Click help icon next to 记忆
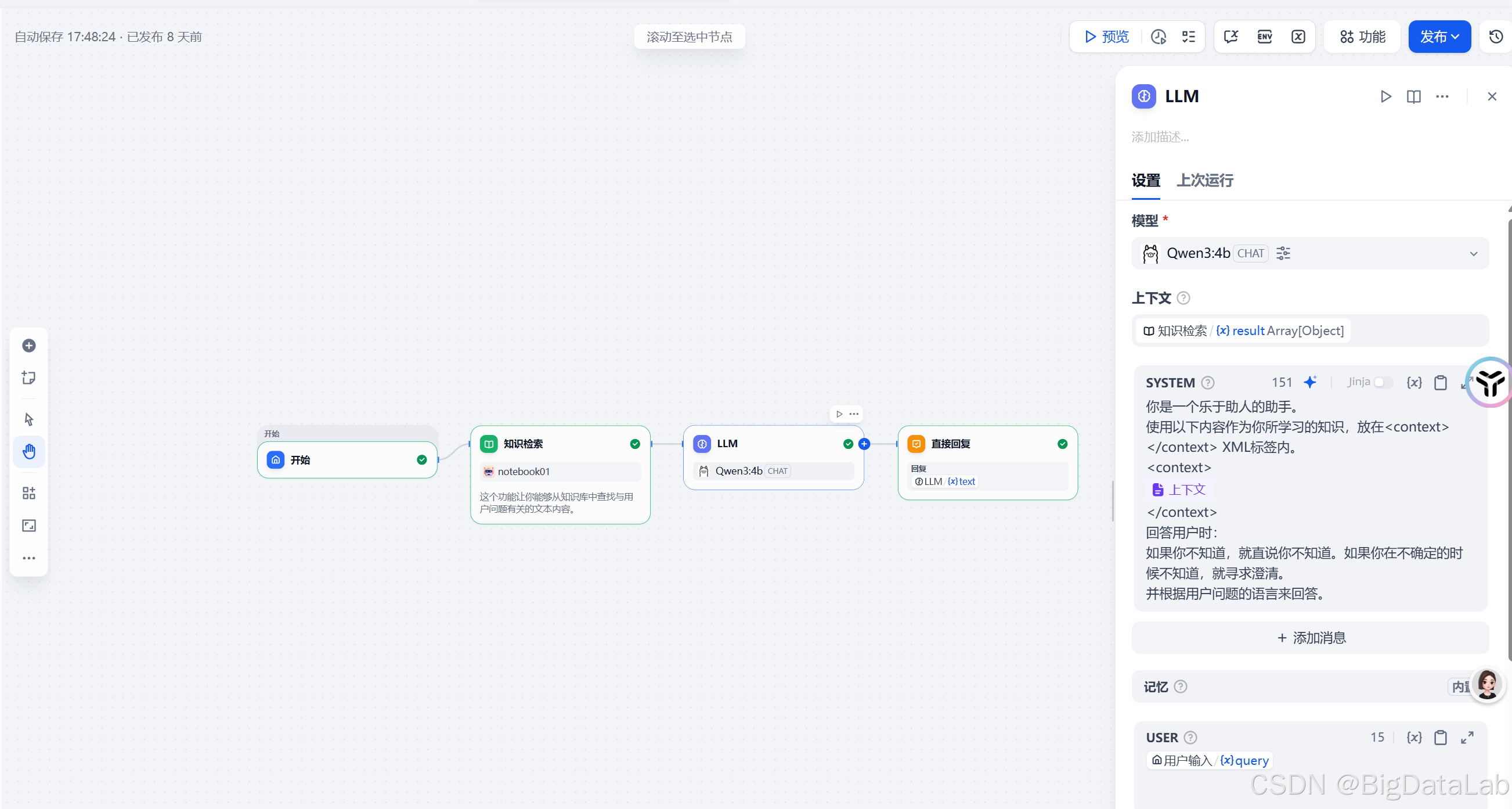This screenshot has width=1512, height=809. (1181, 686)
